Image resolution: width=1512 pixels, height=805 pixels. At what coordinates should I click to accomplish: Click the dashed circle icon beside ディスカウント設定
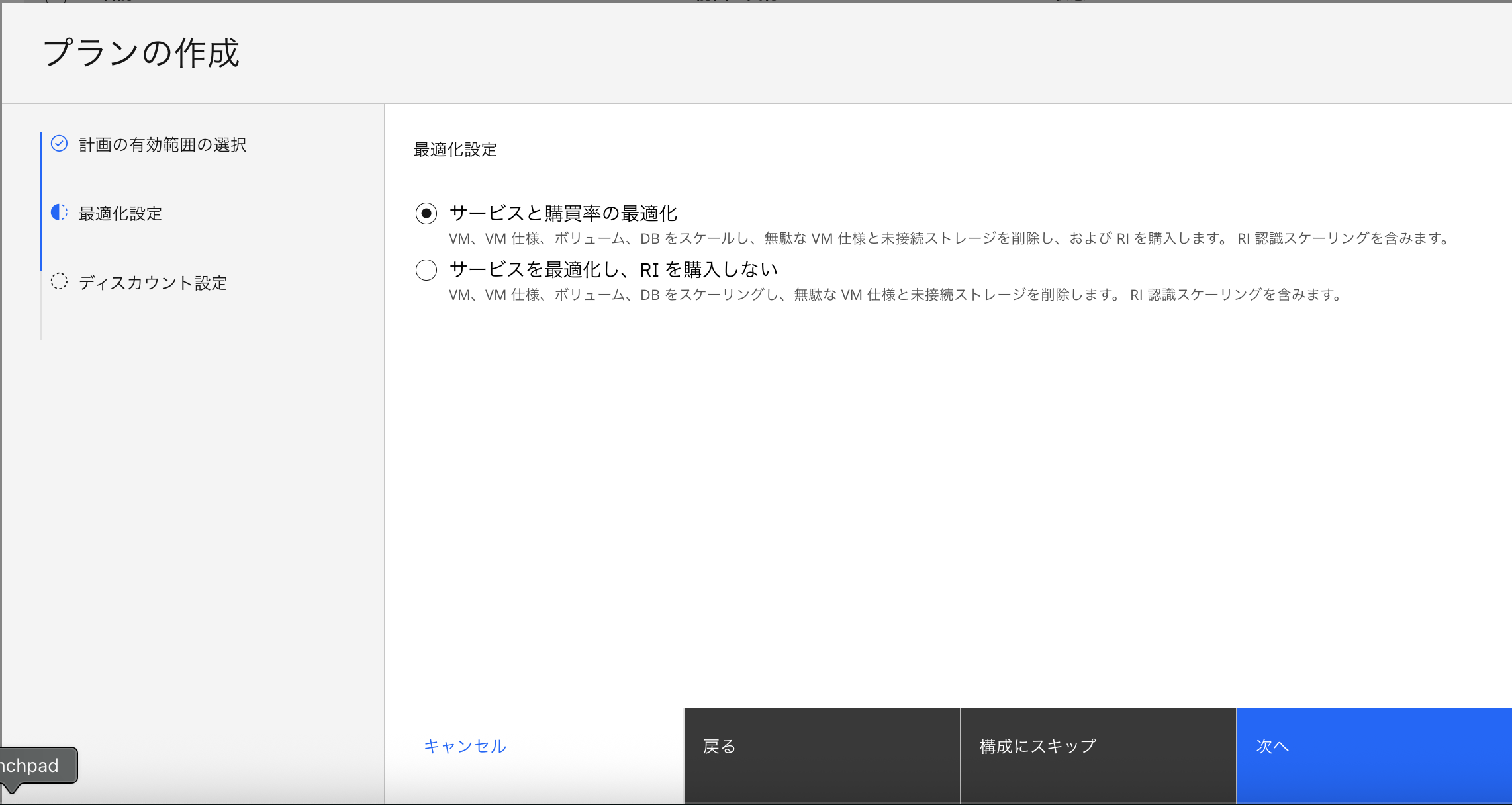[59, 281]
